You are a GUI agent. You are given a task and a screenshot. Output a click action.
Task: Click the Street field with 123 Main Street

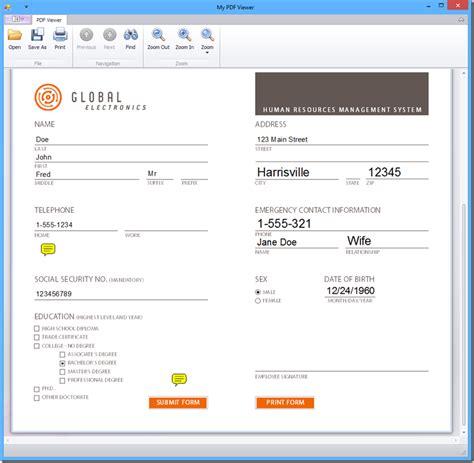342,139
